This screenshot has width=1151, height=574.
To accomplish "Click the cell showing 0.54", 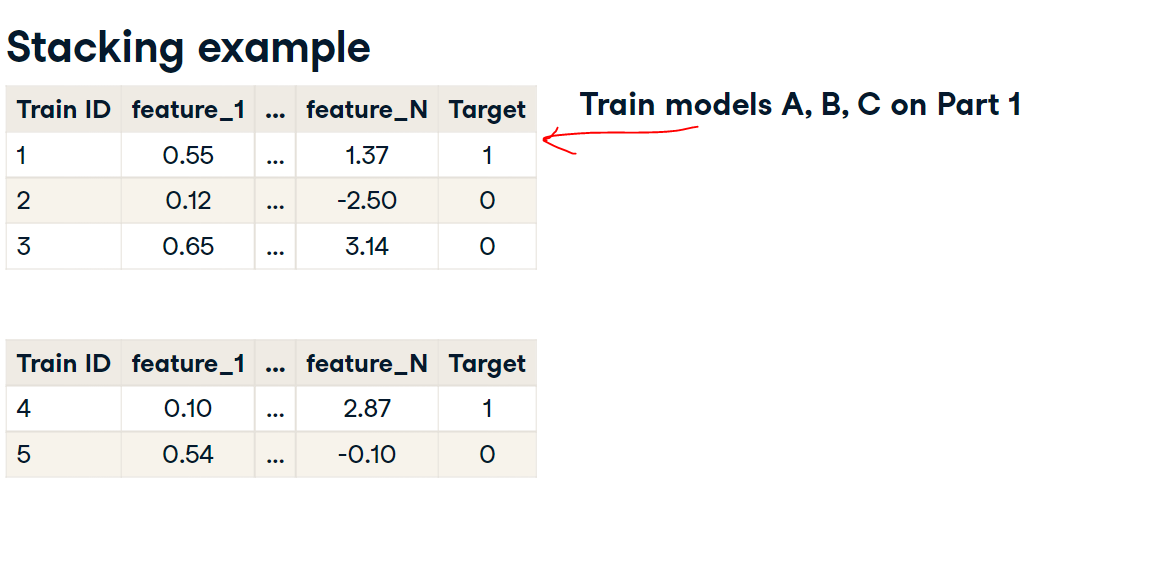I will pyautogui.click(x=188, y=454).
